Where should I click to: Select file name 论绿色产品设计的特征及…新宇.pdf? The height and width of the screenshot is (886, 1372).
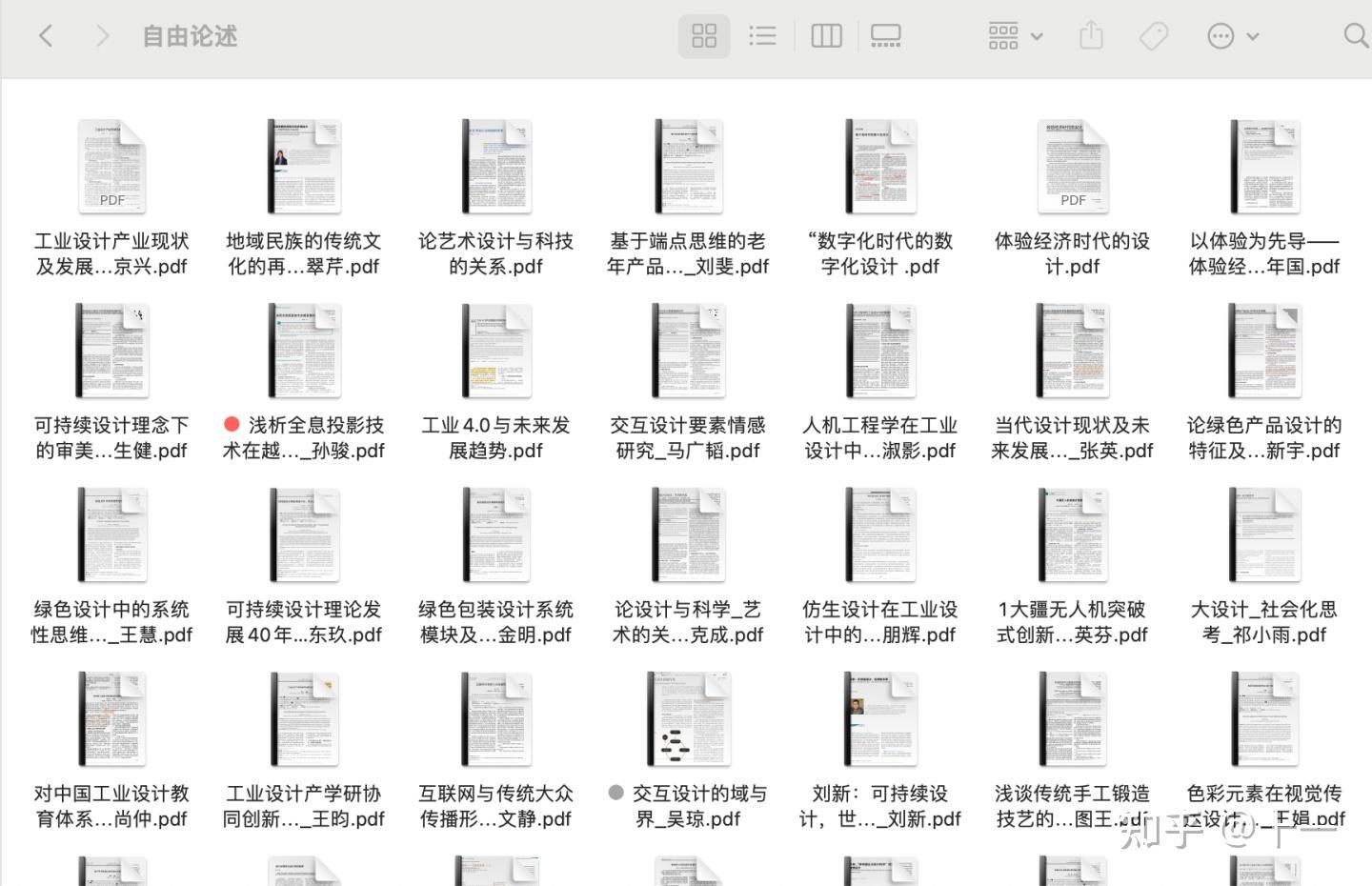[x=1264, y=437]
